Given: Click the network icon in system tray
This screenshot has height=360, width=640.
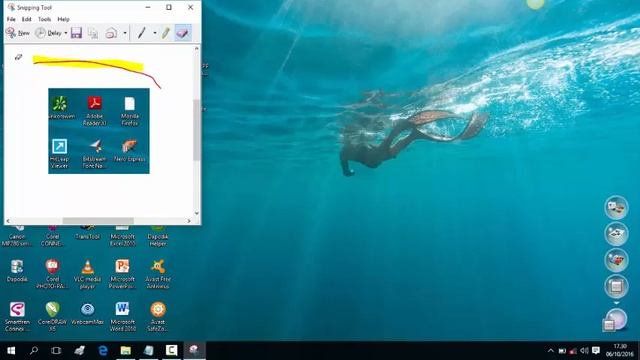Looking at the screenshot, I should tap(573, 351).
